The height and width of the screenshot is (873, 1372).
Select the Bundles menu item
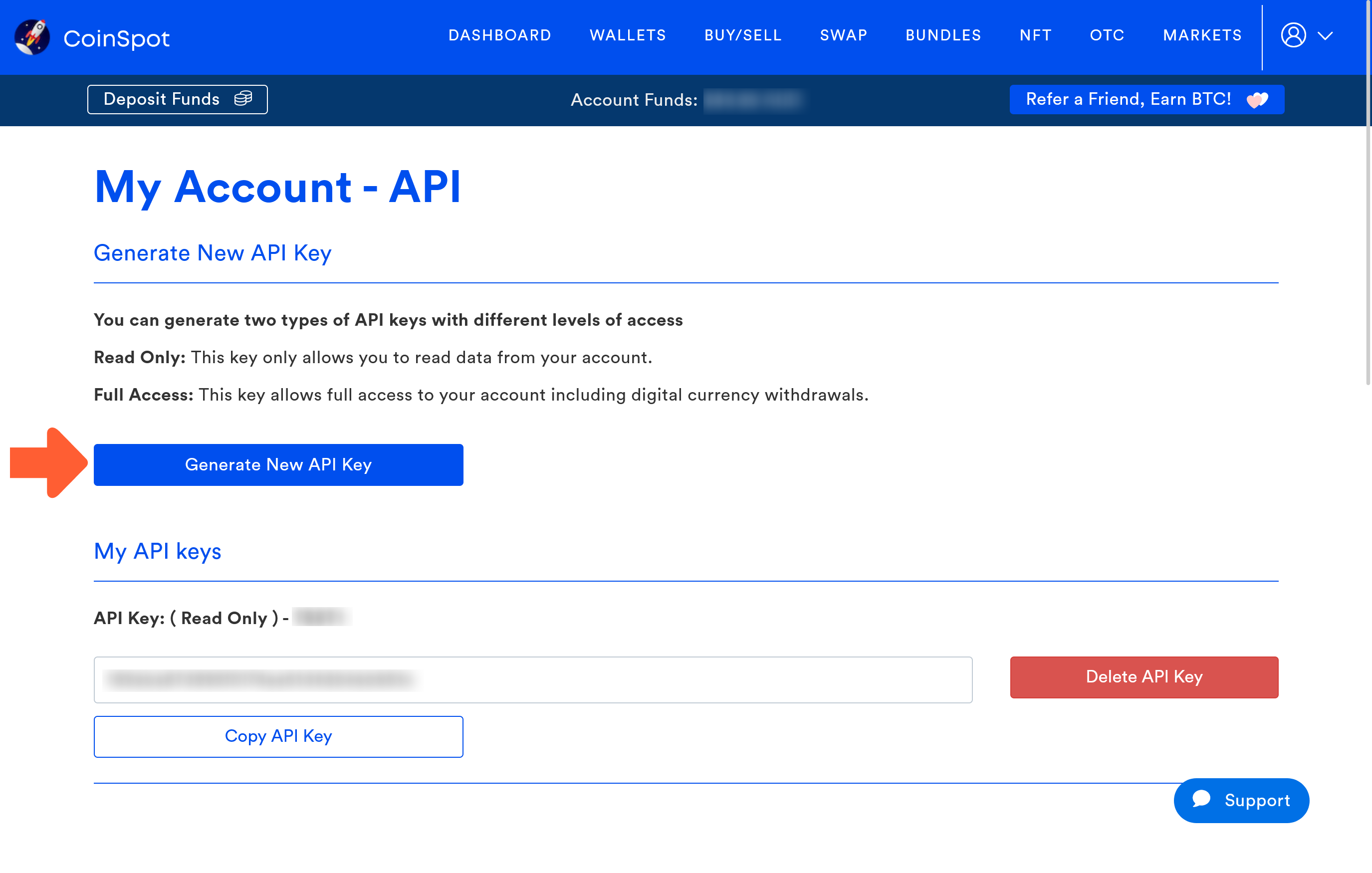click(x=943, y=35)
